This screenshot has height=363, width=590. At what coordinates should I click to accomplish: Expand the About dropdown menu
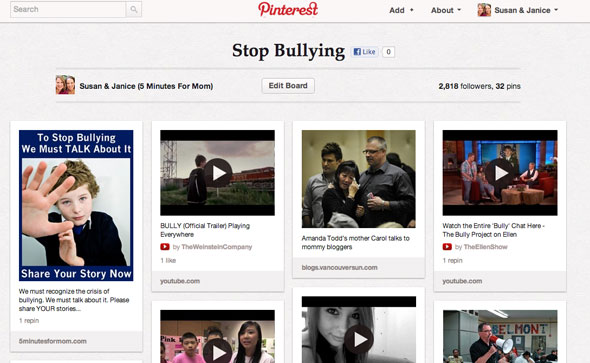446,10
